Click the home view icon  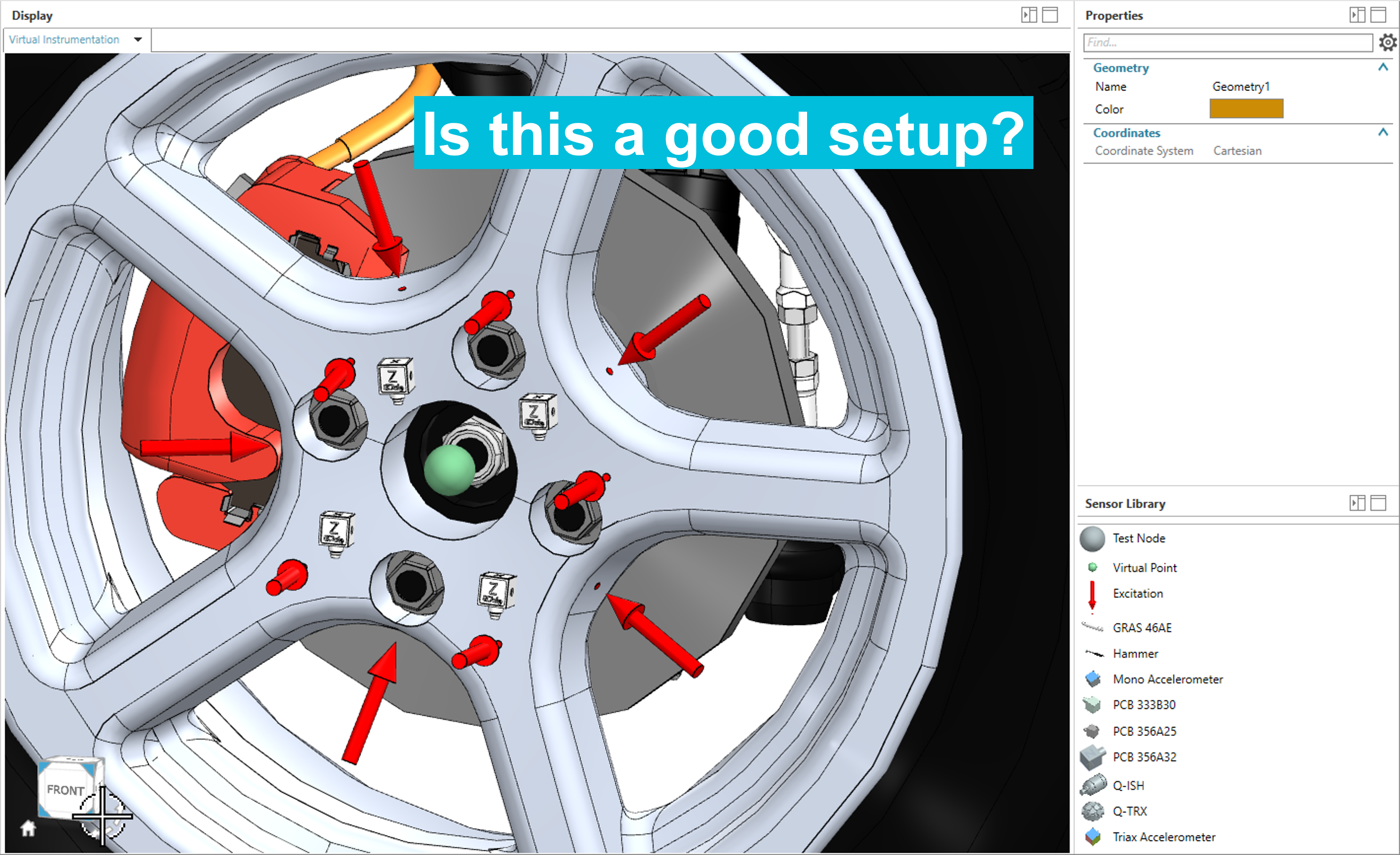click(28, 829)
